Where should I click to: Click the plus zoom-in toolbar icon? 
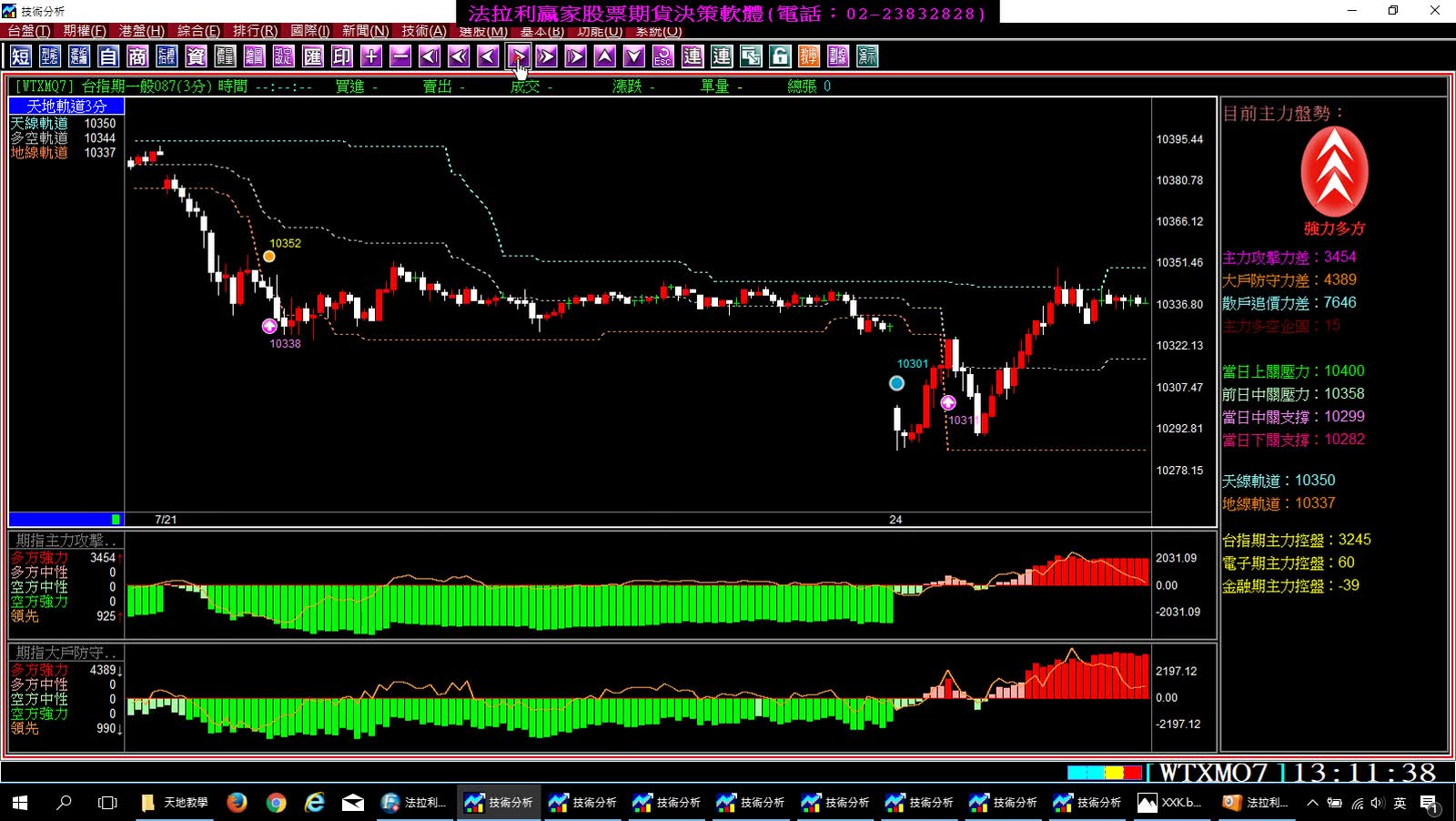click(x=371, y=56)
